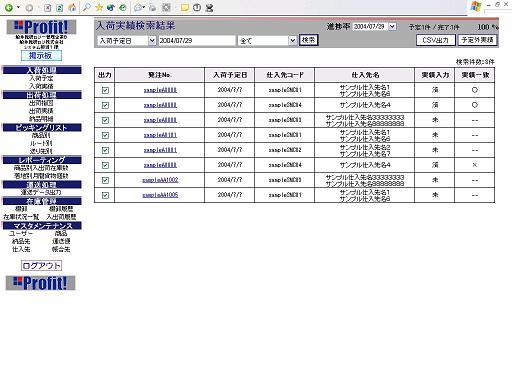Screen dimensions: 512x384
Task: Open the 入荷予定日 search field dropdown
Action: pyautogui.click(x=152, y=41)
